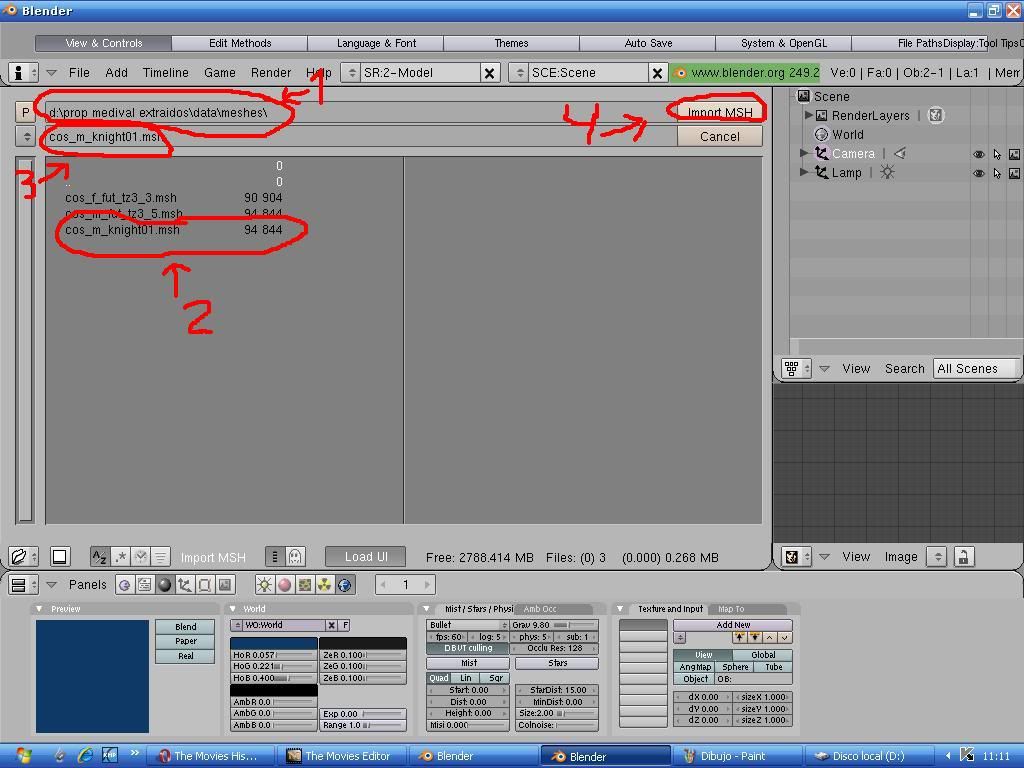Toggle hide dot files ghost icon

coord(295,557)
